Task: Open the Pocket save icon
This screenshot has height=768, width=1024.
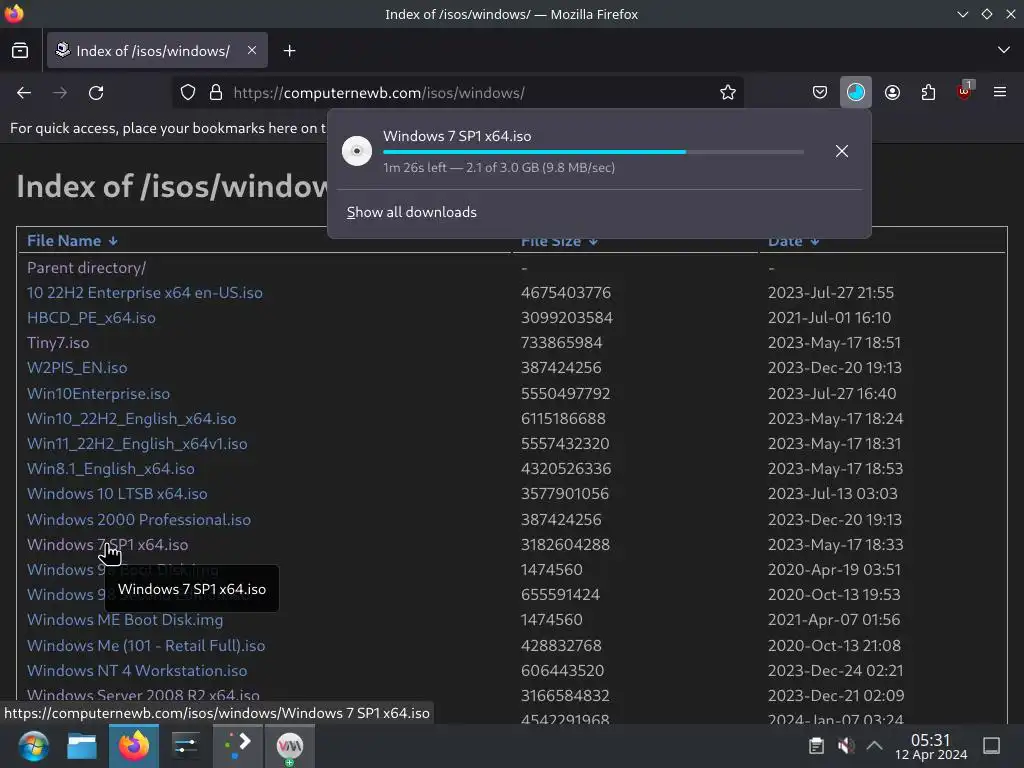Action: pyautogui.click(x=820, y=93)
